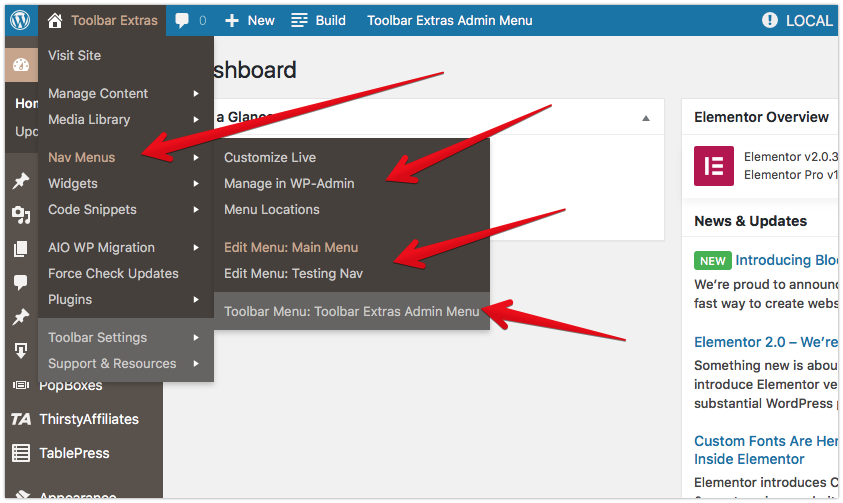Viewport: 843px width, 503px height.
Task: Click the LOCAL exclamation alert icon
Action: coord(770,20)
